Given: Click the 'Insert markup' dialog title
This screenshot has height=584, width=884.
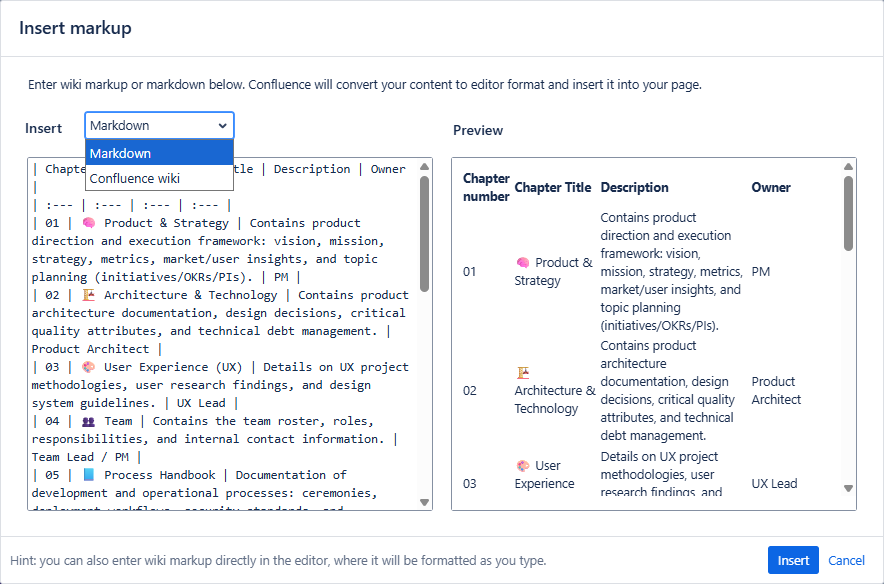Looking at the screenshot, I should [x=75, y=28].
